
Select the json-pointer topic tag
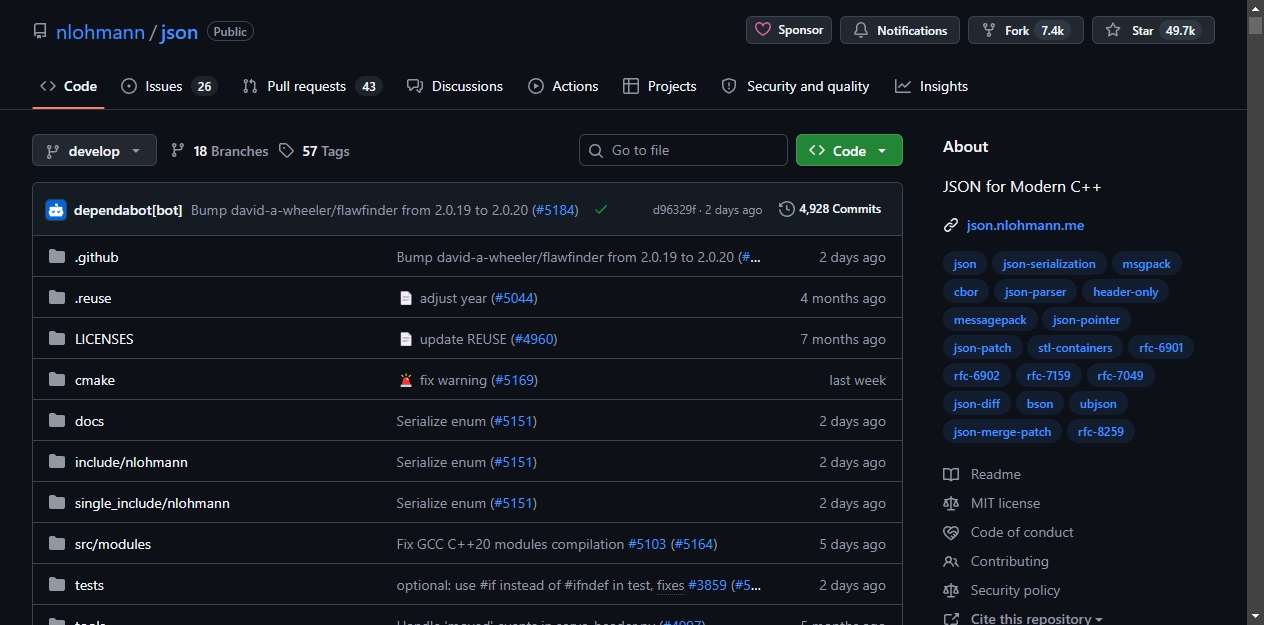1086,320
